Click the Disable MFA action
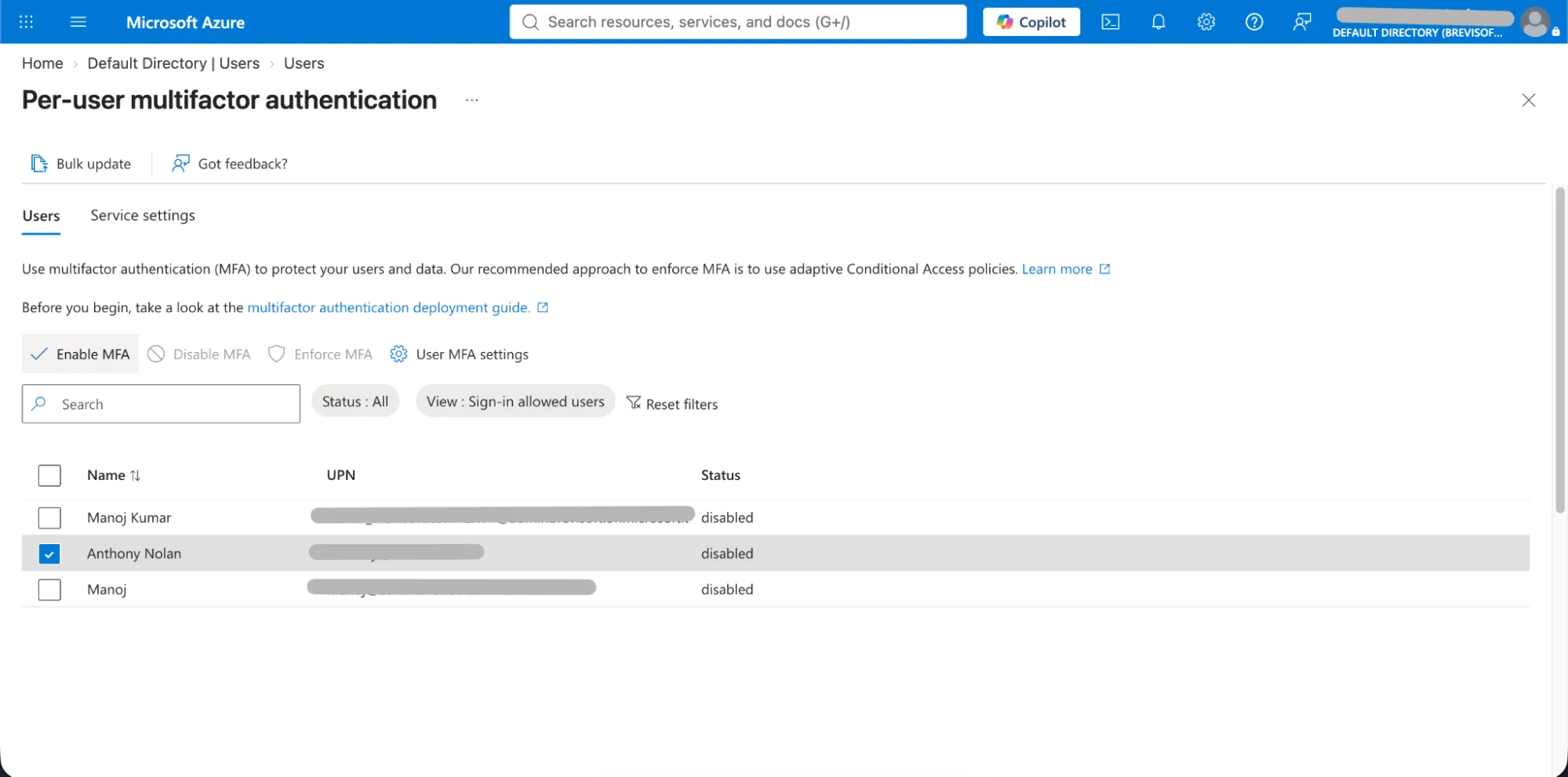 click(x=199, y=354)
